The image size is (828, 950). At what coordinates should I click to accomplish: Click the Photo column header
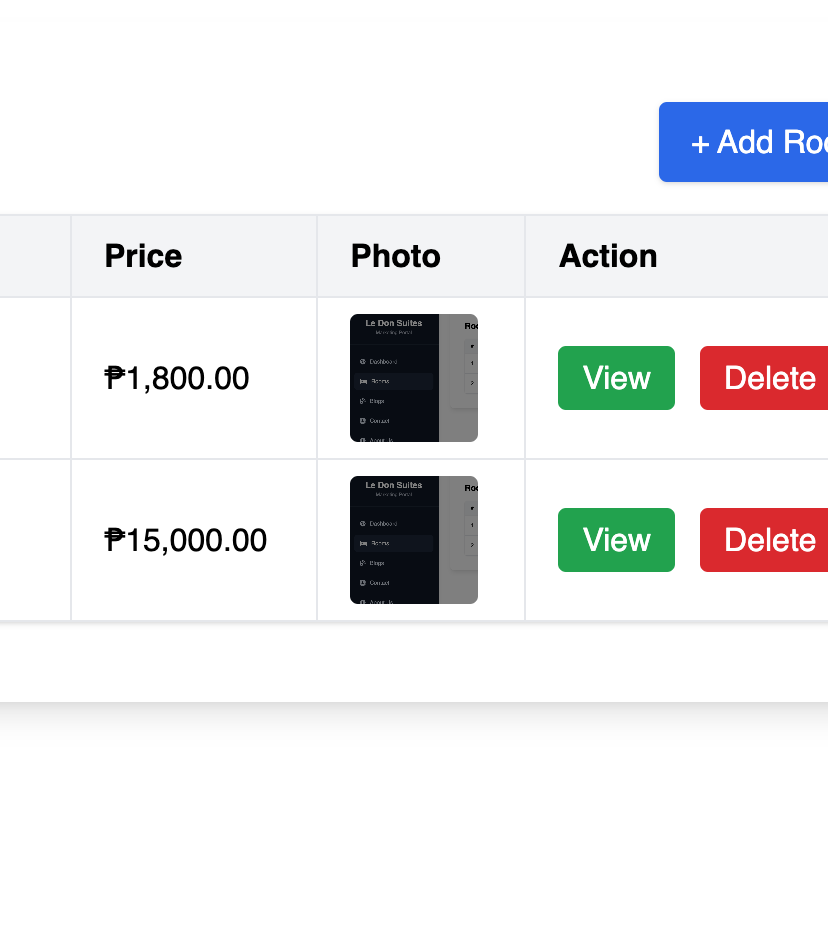pyautogui.click(x=395, y=256)
